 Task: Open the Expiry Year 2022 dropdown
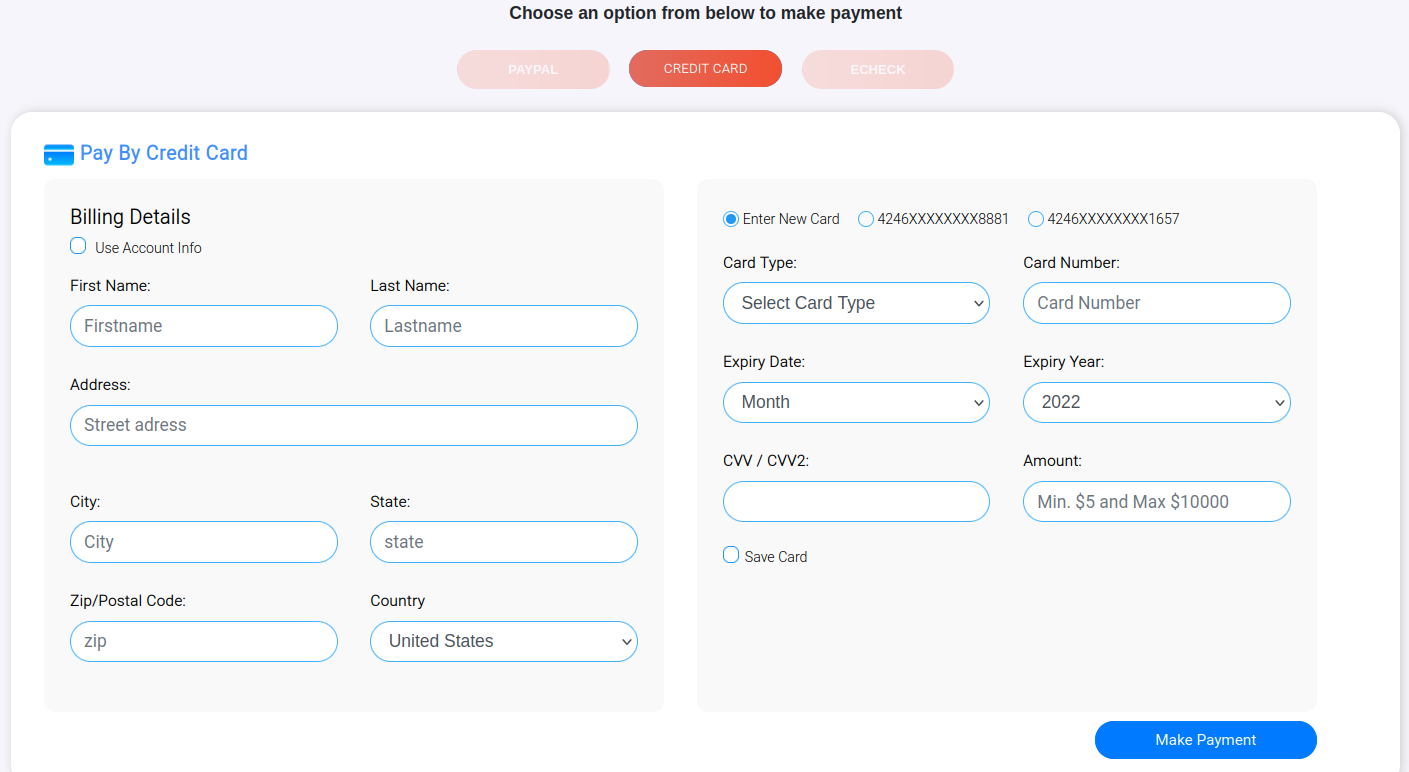tap(1157, 402)
